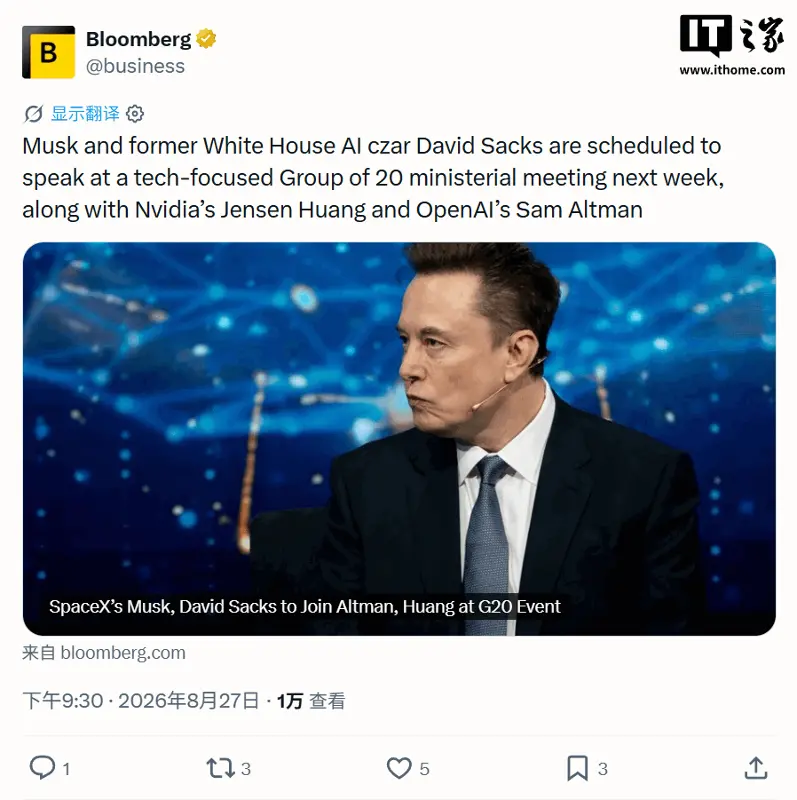Open the Bloomberg profile avatar

click(x=48, y=52)
